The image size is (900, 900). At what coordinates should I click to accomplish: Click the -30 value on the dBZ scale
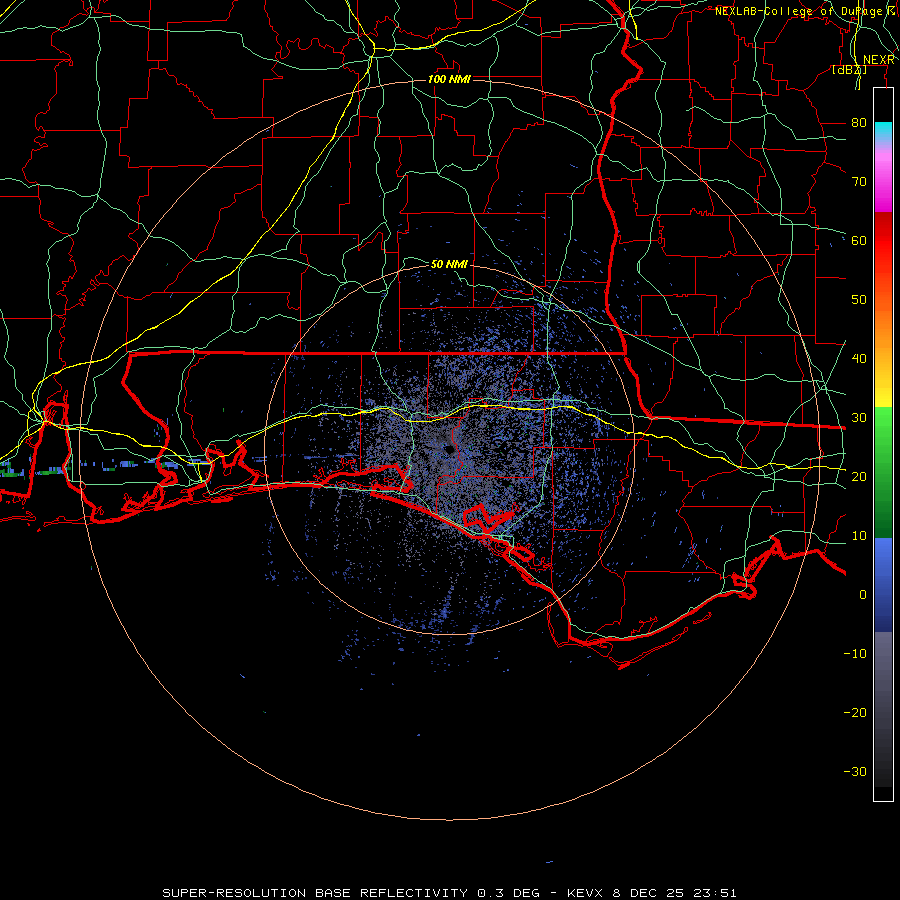pos(855,771)
